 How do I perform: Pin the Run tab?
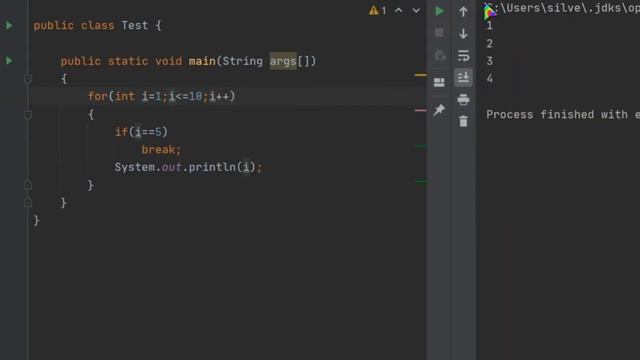tap(439, 109)
